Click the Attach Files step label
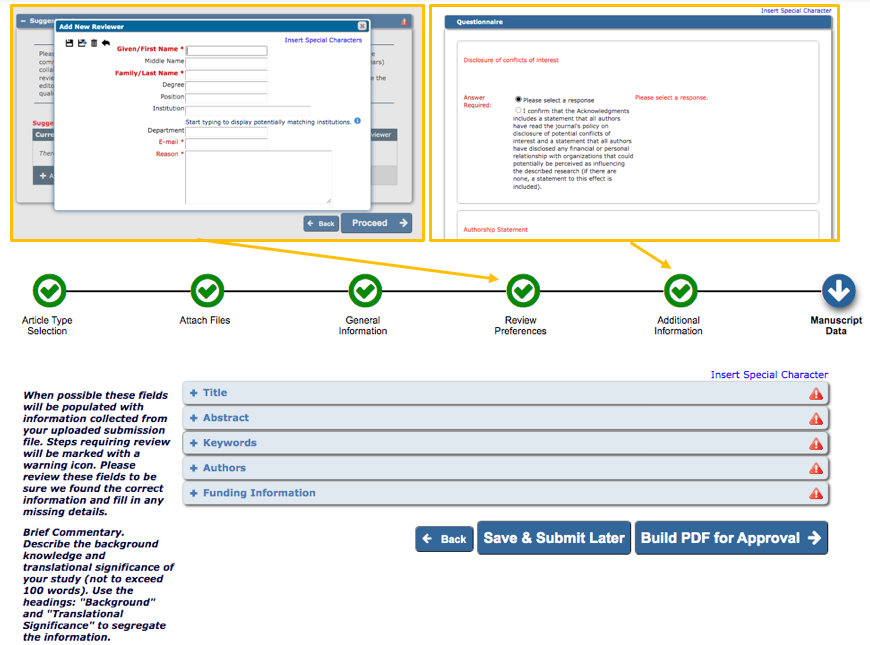 [x=204, y=320]
